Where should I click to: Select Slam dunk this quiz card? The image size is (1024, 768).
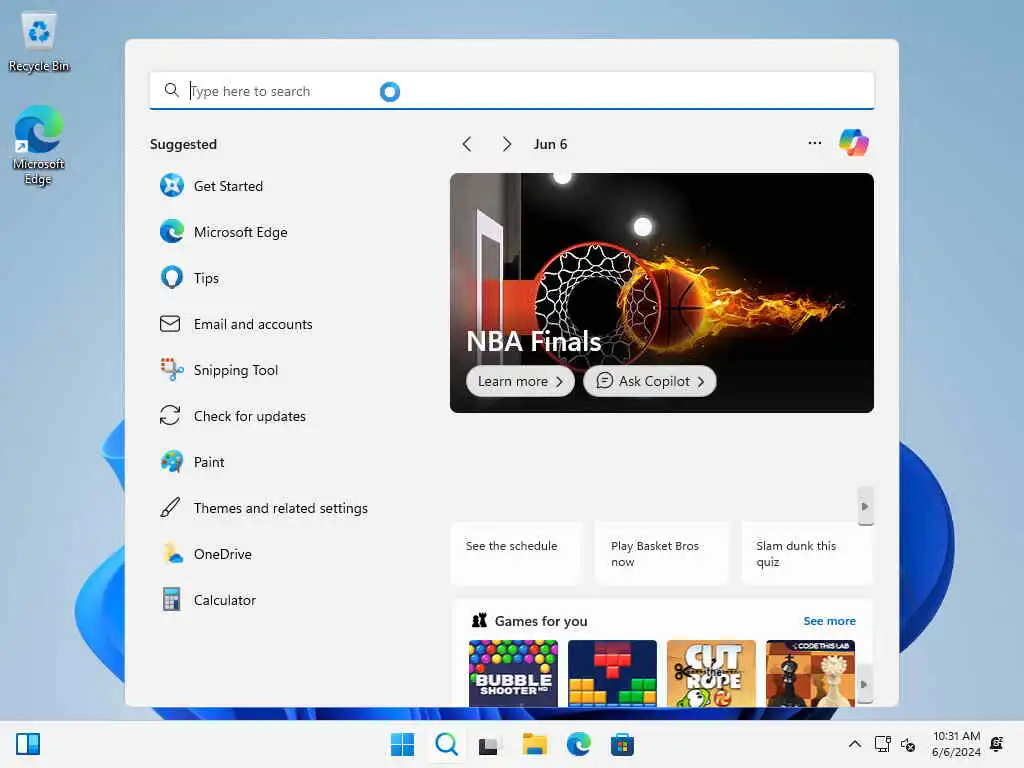[x=807, y=552]
